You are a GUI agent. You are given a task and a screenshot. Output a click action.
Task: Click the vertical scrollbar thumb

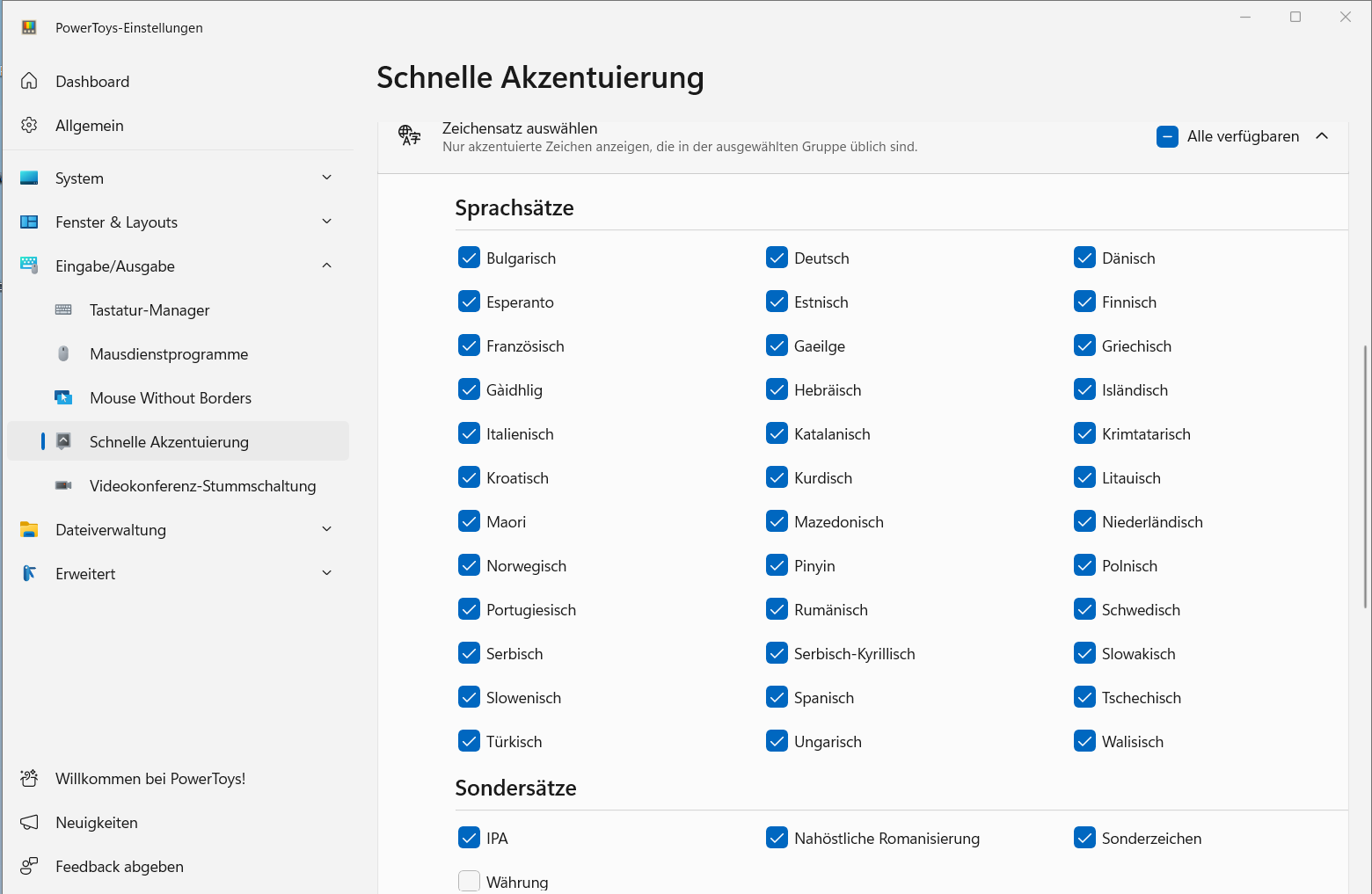pyautogui.click(x=1366, y=475)
